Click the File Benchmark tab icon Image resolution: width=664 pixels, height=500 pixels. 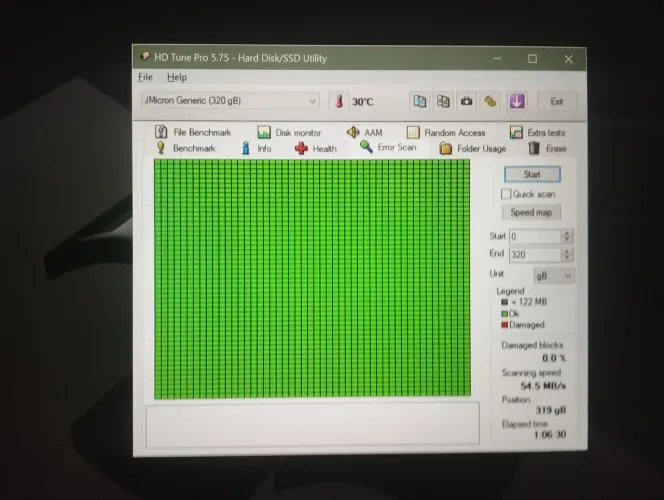pos(161,132)
